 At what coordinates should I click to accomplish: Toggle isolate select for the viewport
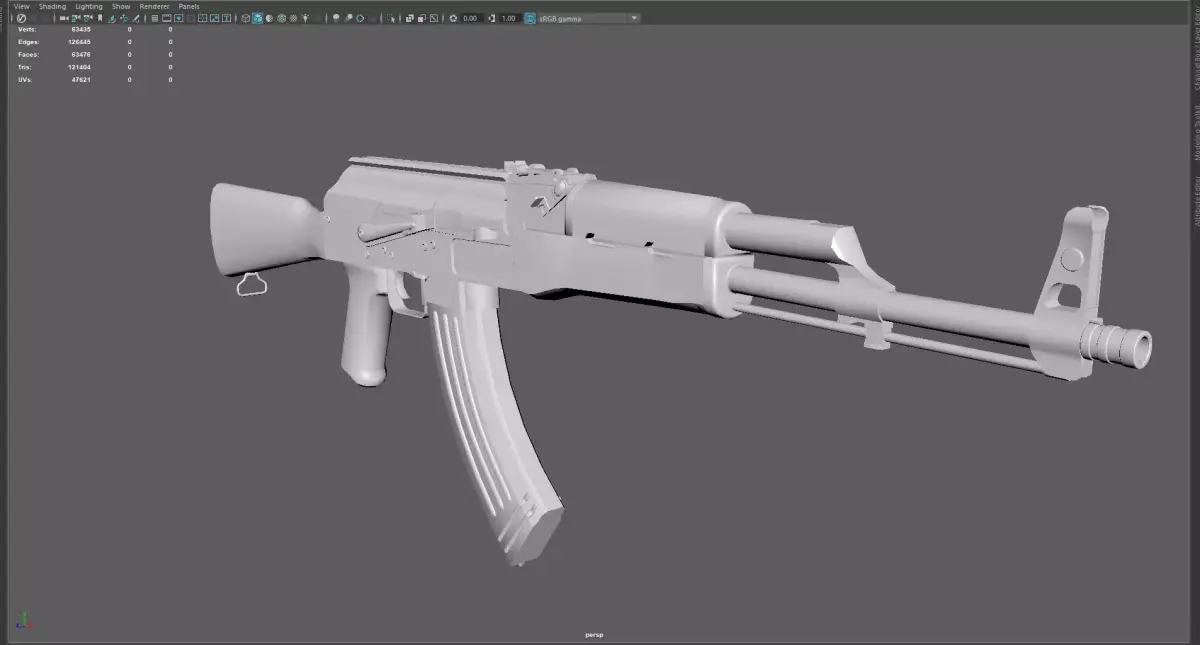(x=393, y=18)
